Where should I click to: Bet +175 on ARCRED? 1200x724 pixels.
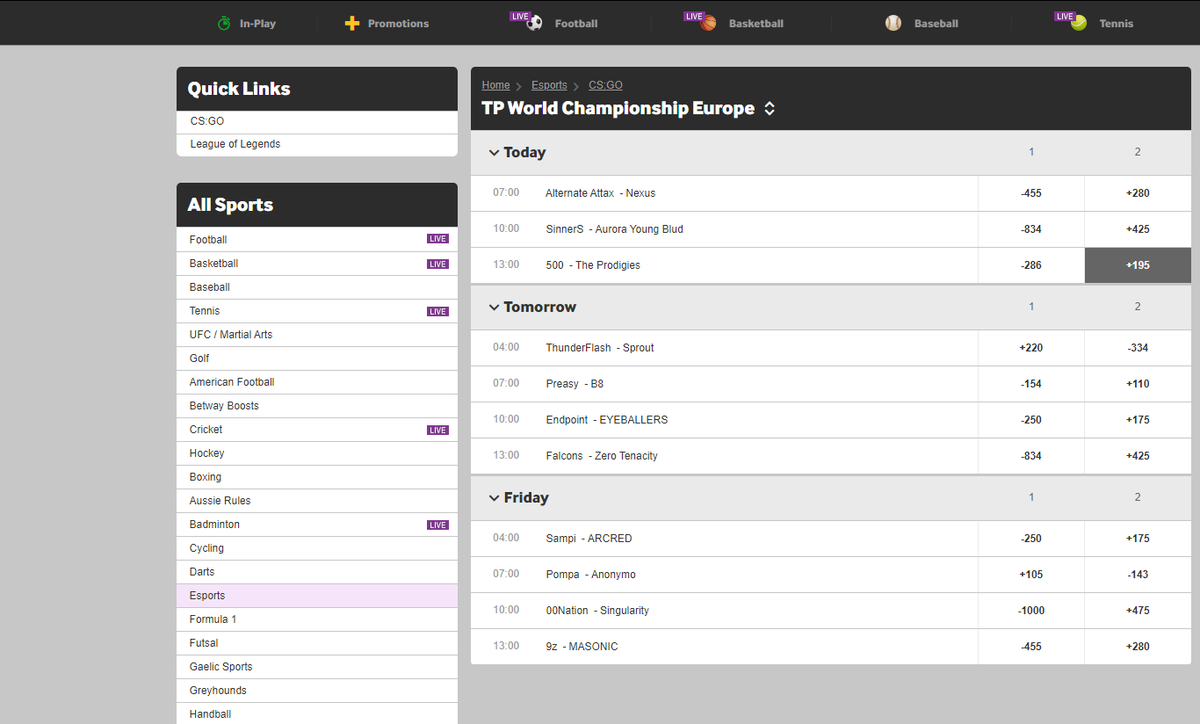tap(1137, 538)
